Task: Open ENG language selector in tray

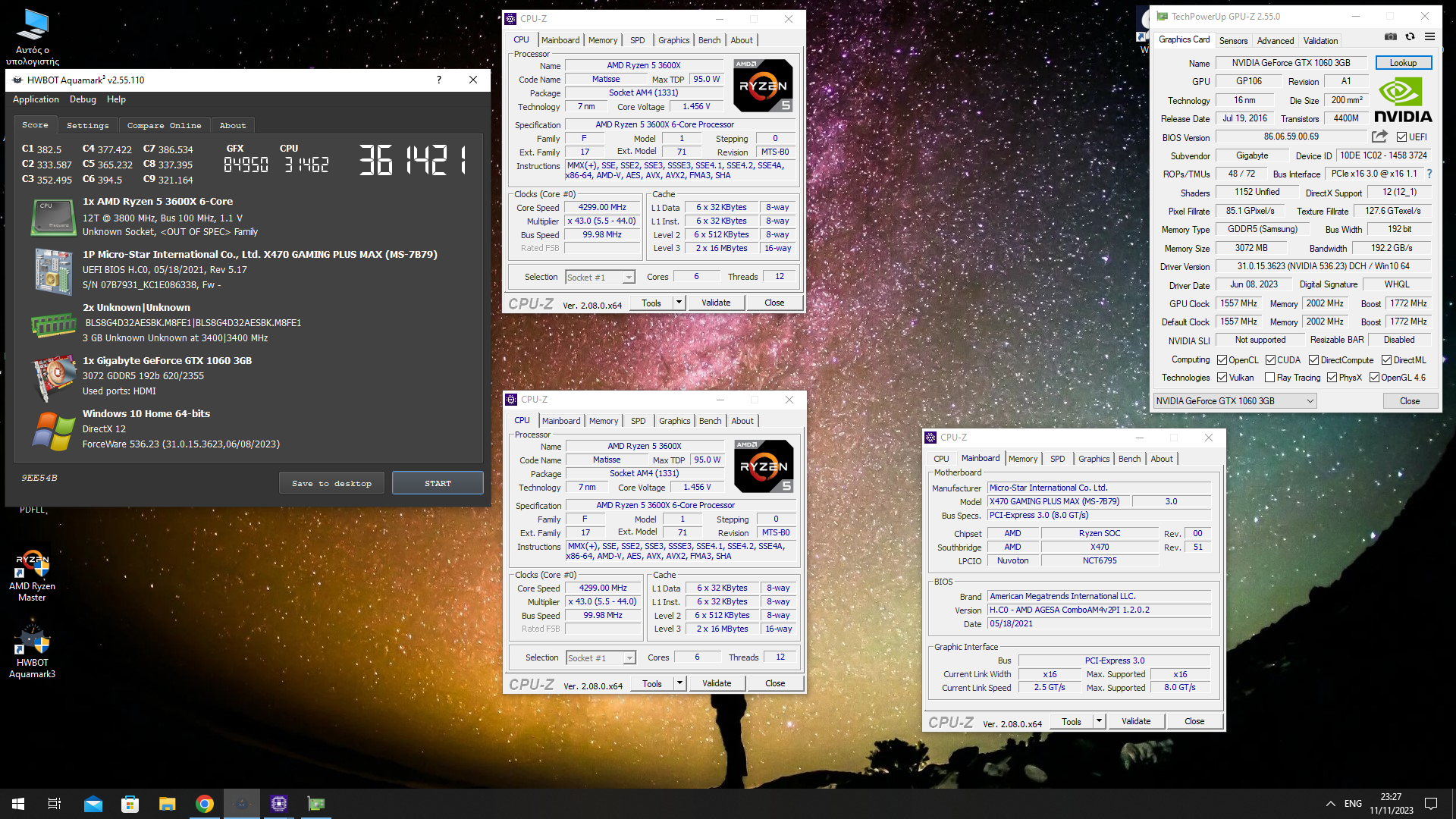Action: [1353, 804]
